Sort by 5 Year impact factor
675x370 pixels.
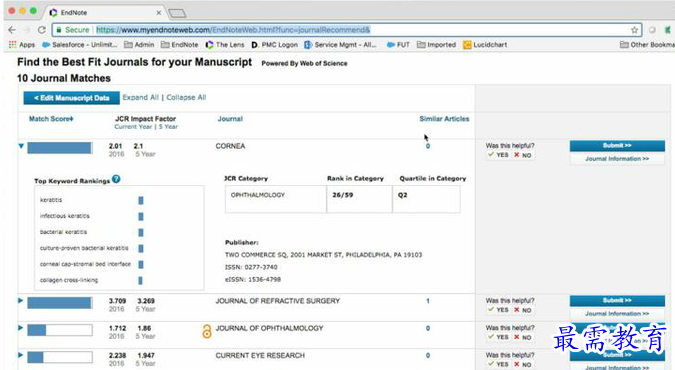click(x=168, y=127)
